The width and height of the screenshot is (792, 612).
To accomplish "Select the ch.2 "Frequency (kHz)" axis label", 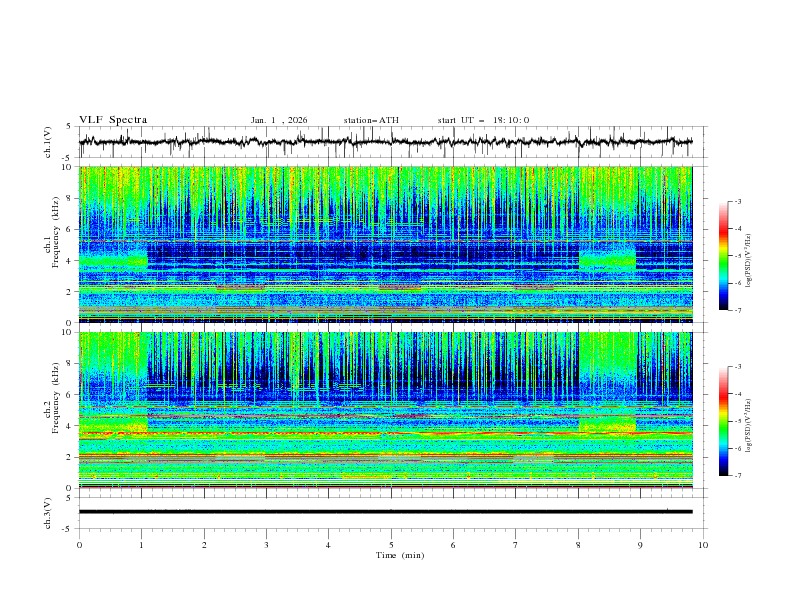I will pos(55,397).
